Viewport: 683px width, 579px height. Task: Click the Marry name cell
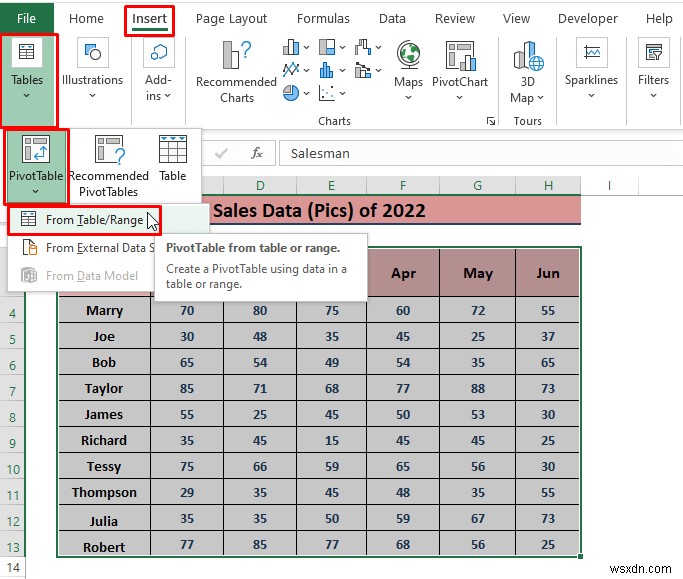click(x=105, y=310)
